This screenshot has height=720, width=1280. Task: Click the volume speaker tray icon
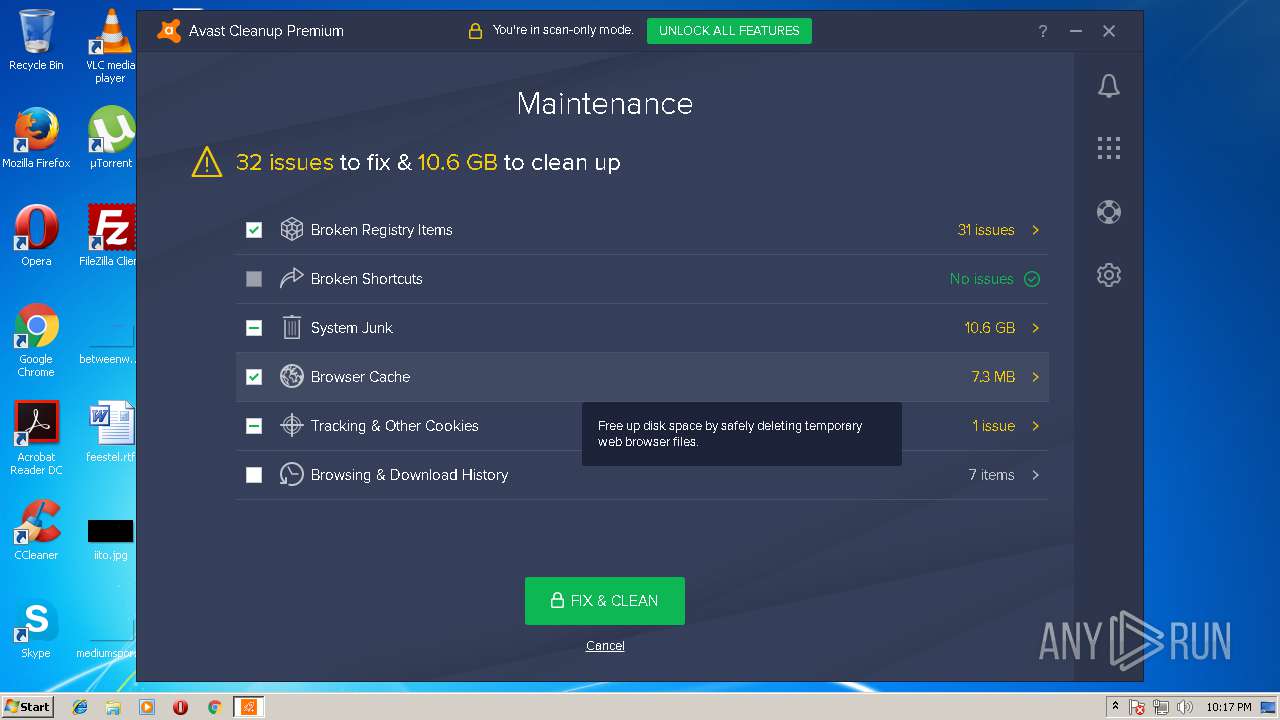click(1185, 708)
